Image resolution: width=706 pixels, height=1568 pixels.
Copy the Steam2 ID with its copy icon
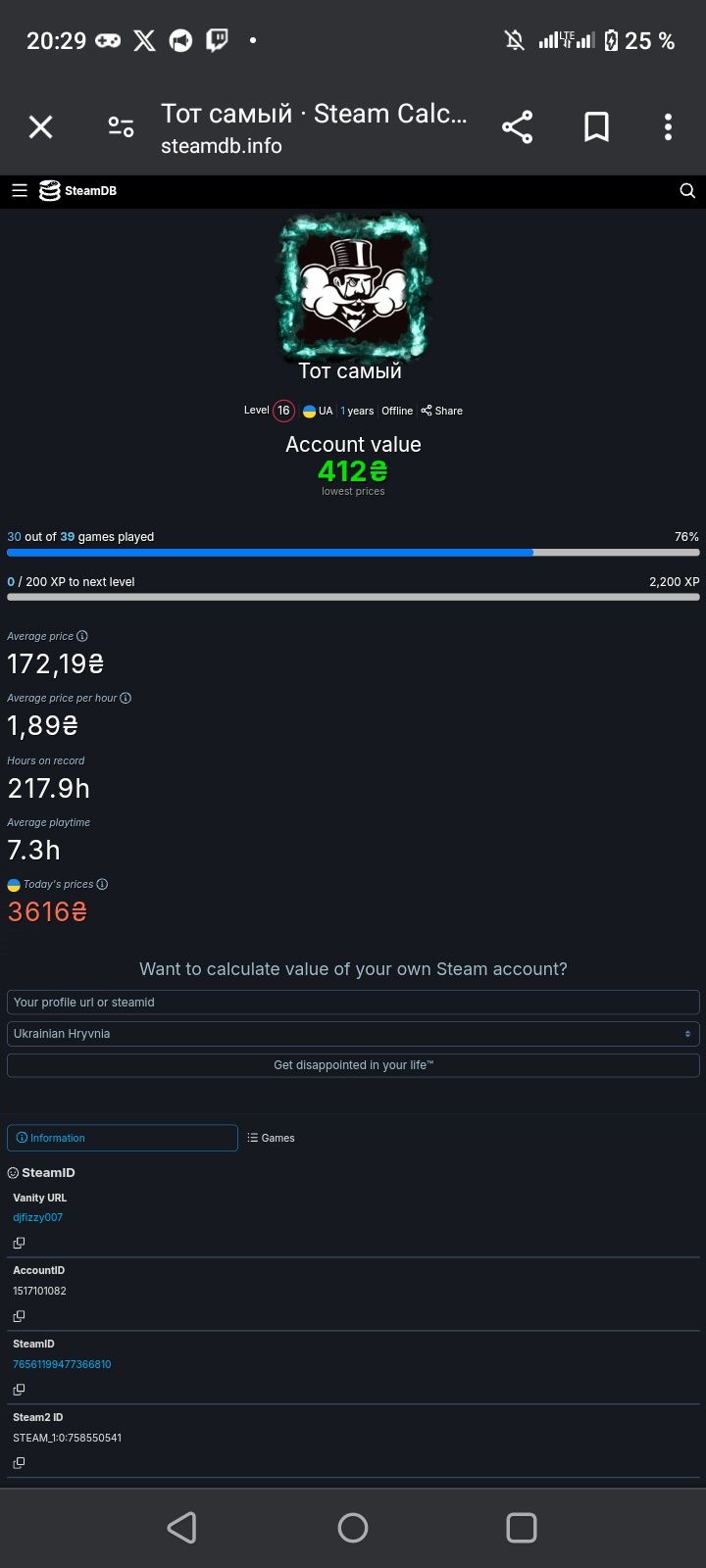tap(19, 1463)
